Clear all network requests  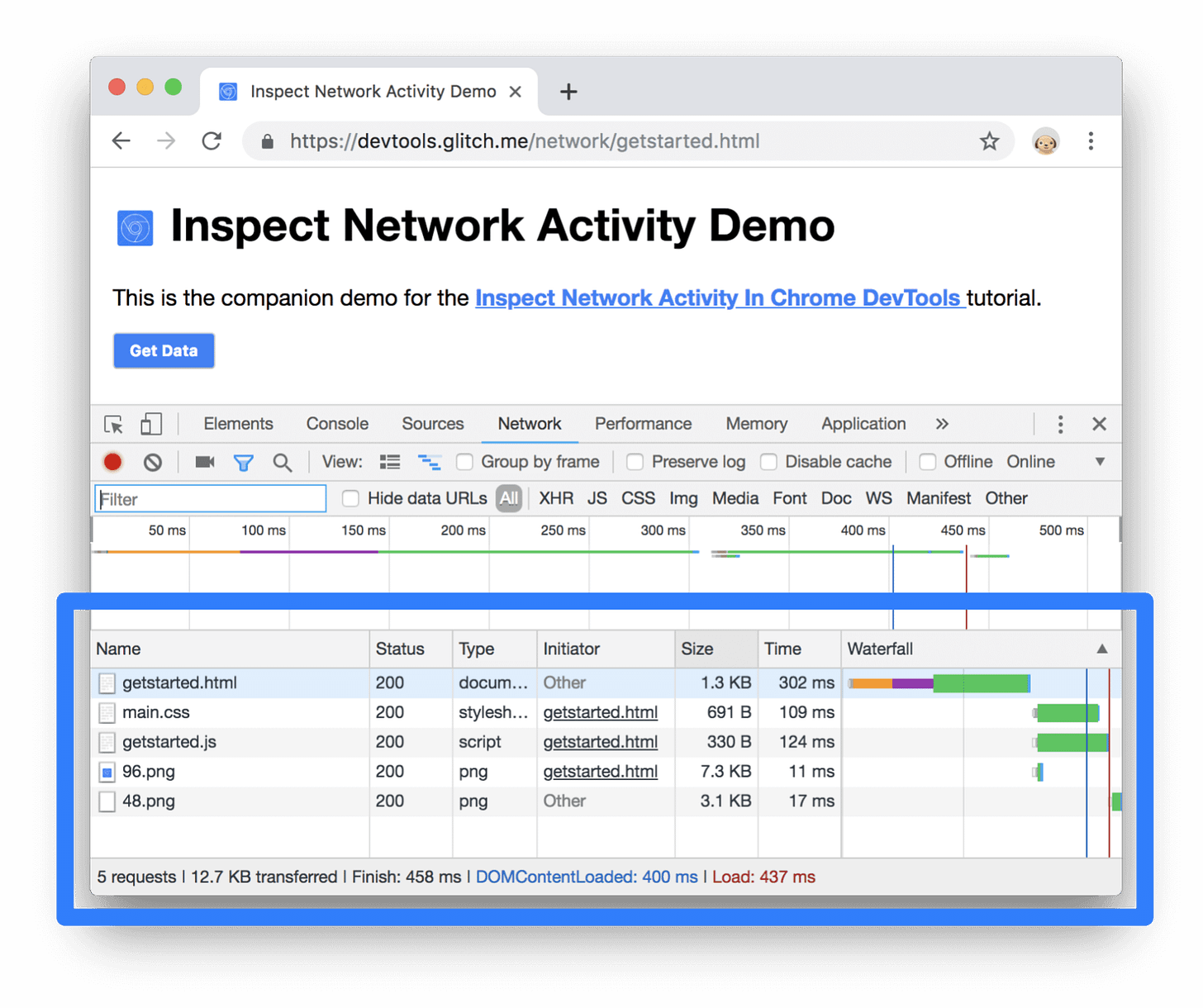[x=153, y=462]
